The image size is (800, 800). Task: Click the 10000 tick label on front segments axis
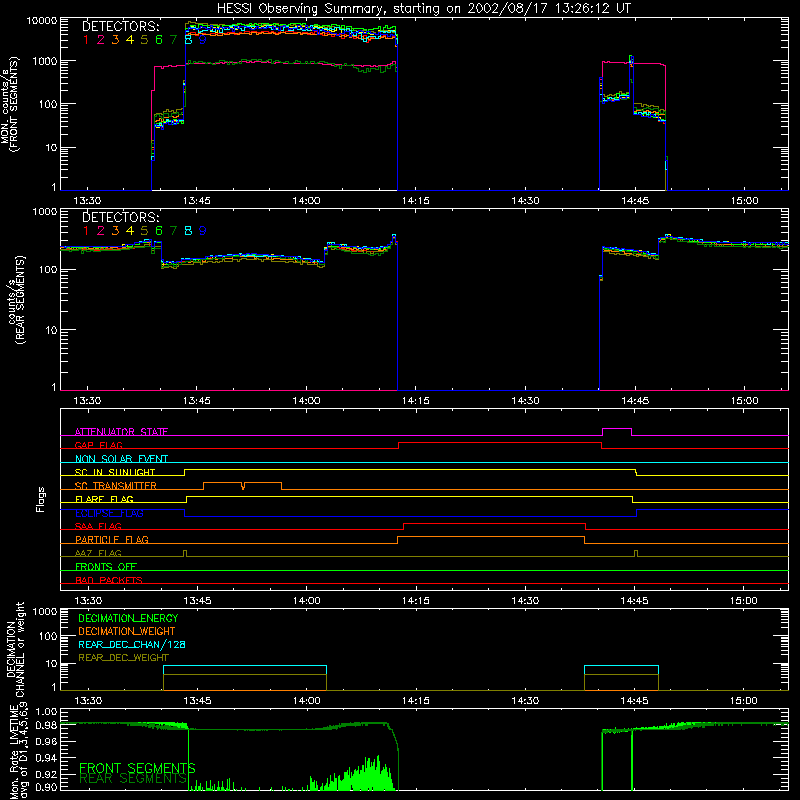pyautogui.click(x=42, y=20)
